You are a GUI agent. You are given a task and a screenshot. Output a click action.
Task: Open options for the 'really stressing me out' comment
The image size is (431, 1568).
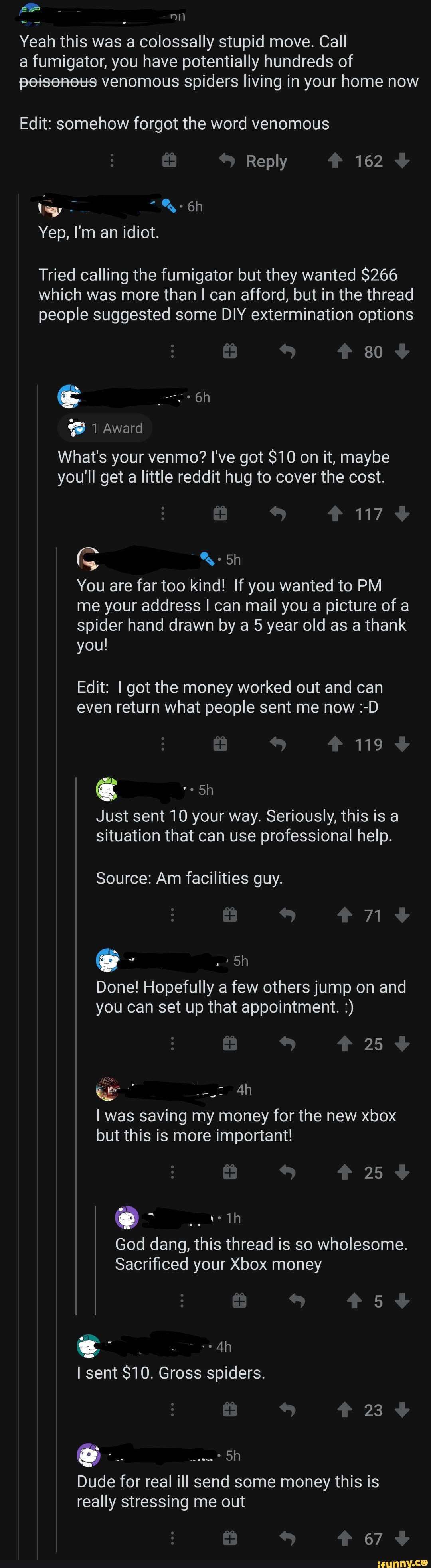tap(172, 1539)
